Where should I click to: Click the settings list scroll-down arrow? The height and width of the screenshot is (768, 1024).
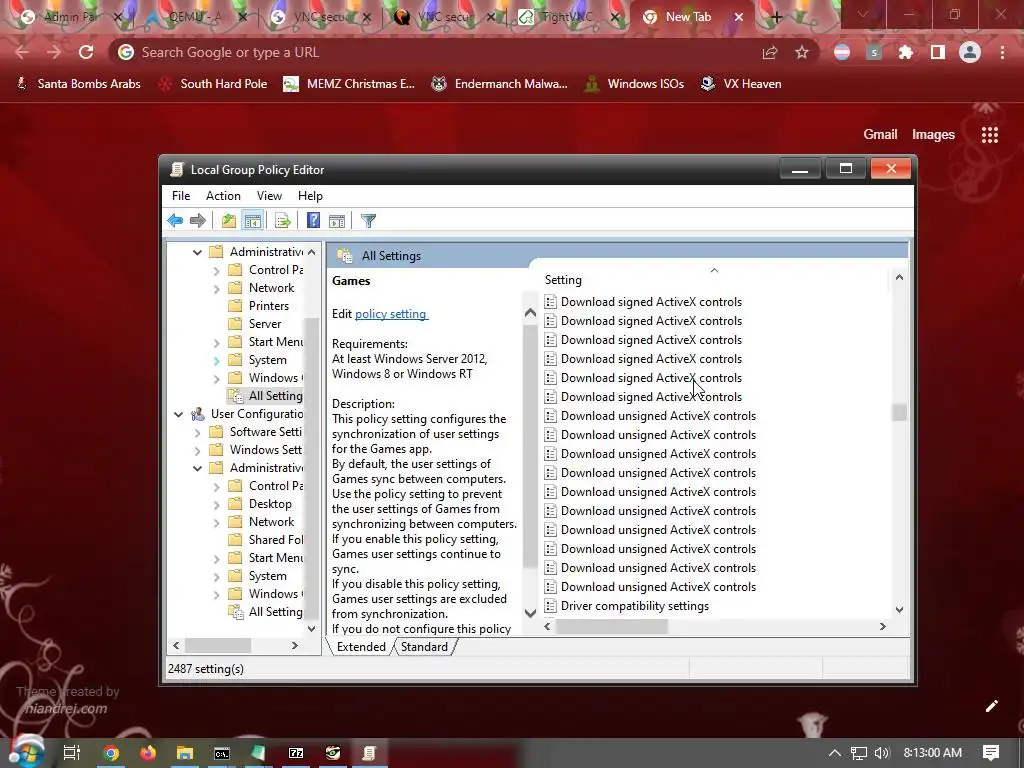(x=899, y=610)
